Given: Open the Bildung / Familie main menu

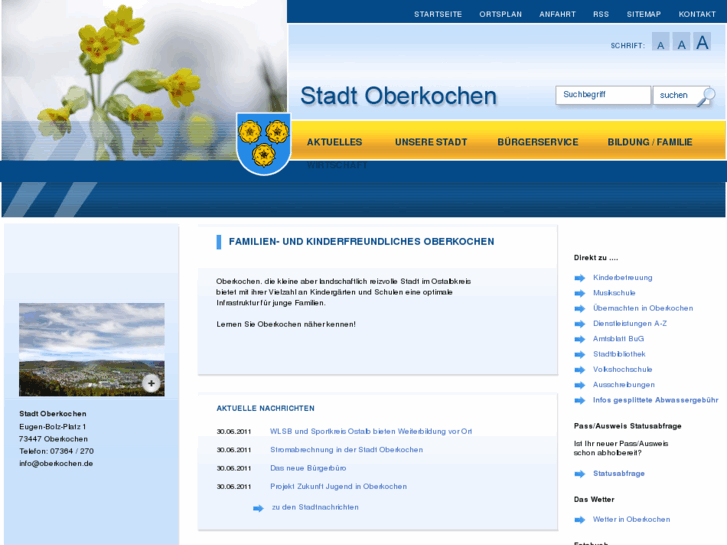Looking at the screenshot, I should coord(650,142).
